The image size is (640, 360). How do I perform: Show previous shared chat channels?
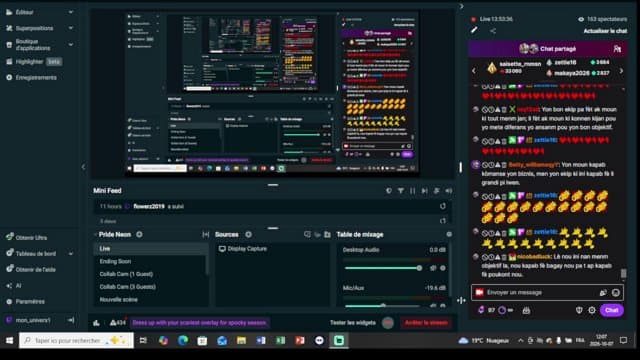click(474, 71)
